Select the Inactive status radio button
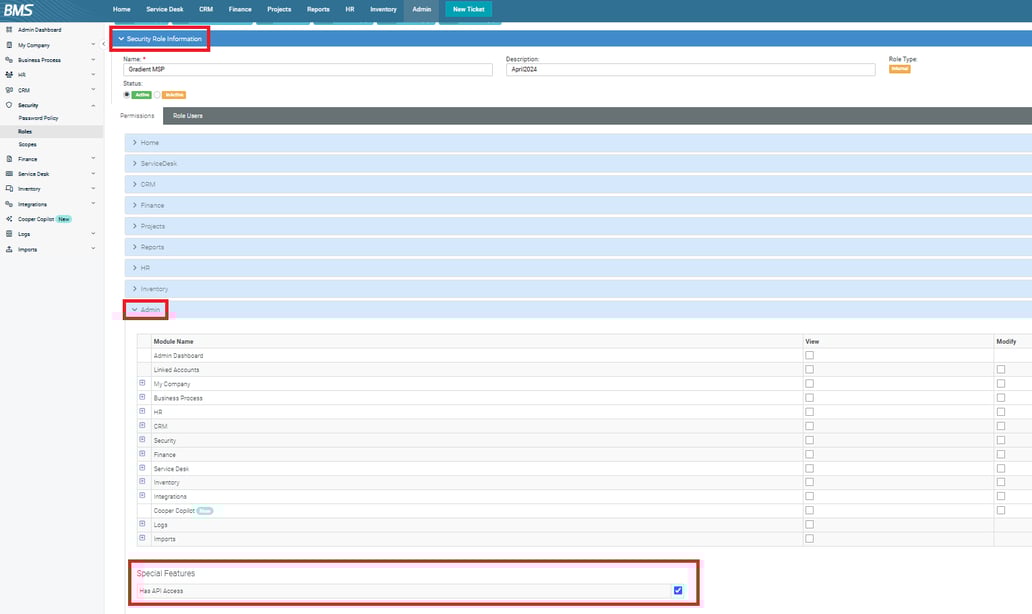 point(158,93)
